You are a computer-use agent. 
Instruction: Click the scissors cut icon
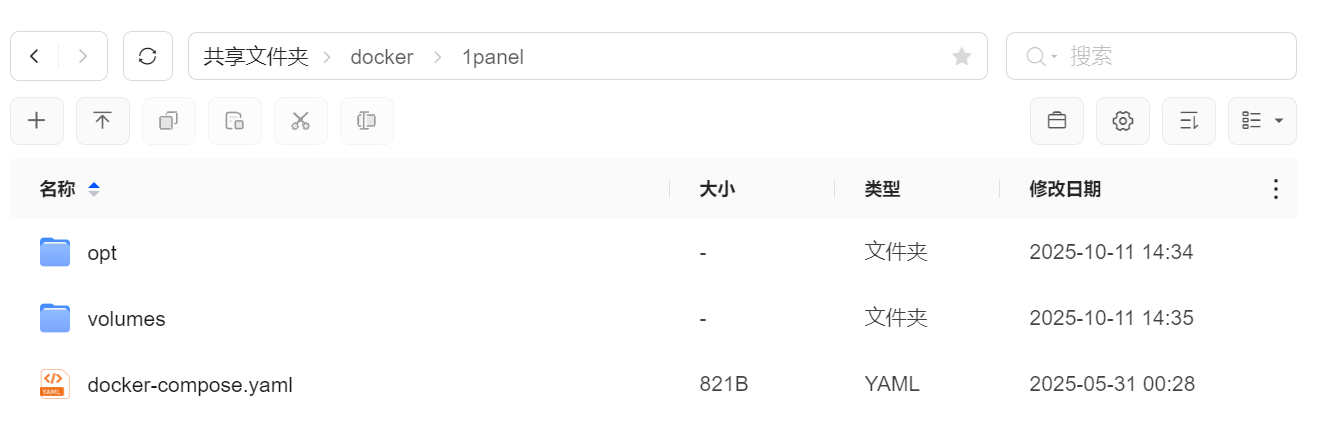(x=301, y=121)
